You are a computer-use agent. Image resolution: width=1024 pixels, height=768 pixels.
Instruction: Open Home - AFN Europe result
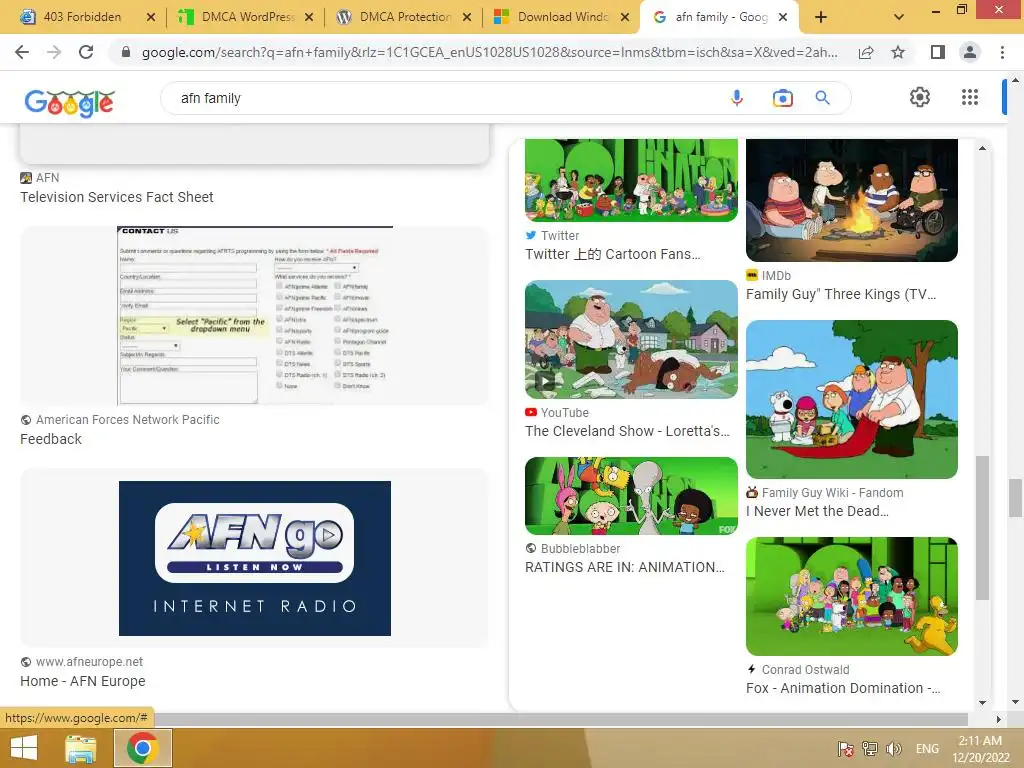point(82,681)
